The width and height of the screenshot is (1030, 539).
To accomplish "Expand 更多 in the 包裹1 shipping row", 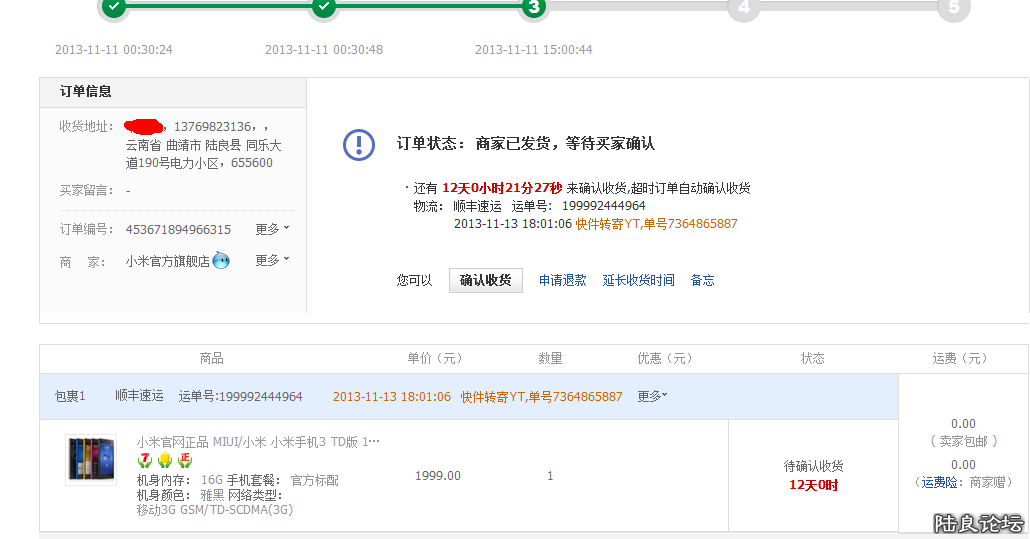I will click(652, 396).
